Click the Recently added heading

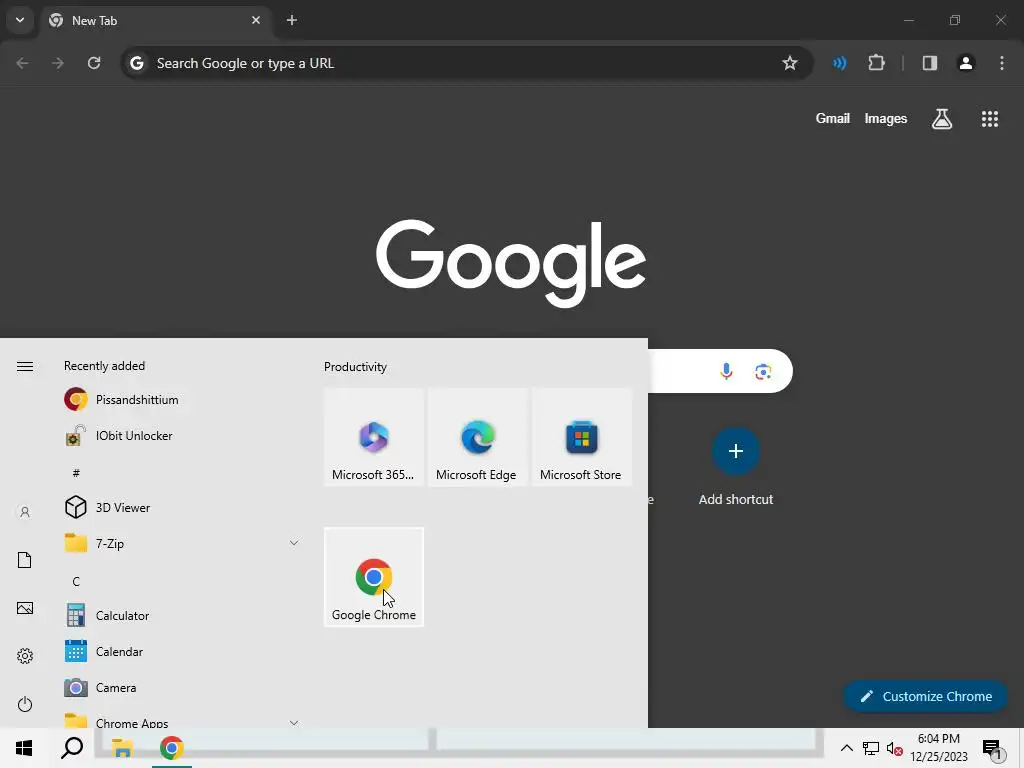pyautogui.click(x=104, y=366)
